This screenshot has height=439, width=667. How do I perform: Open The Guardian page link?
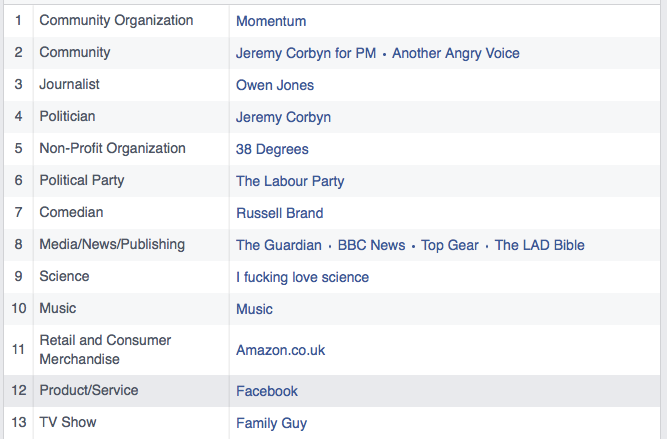279,245
